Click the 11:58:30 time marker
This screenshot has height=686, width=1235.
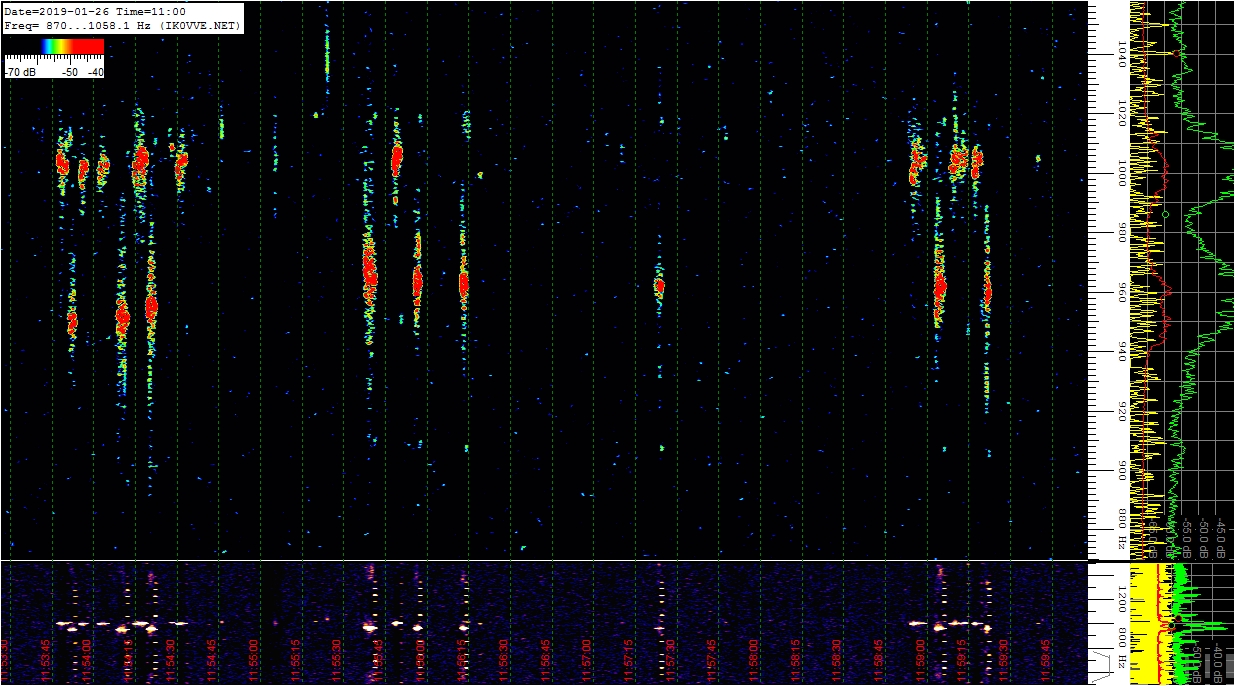coord(836,660)
